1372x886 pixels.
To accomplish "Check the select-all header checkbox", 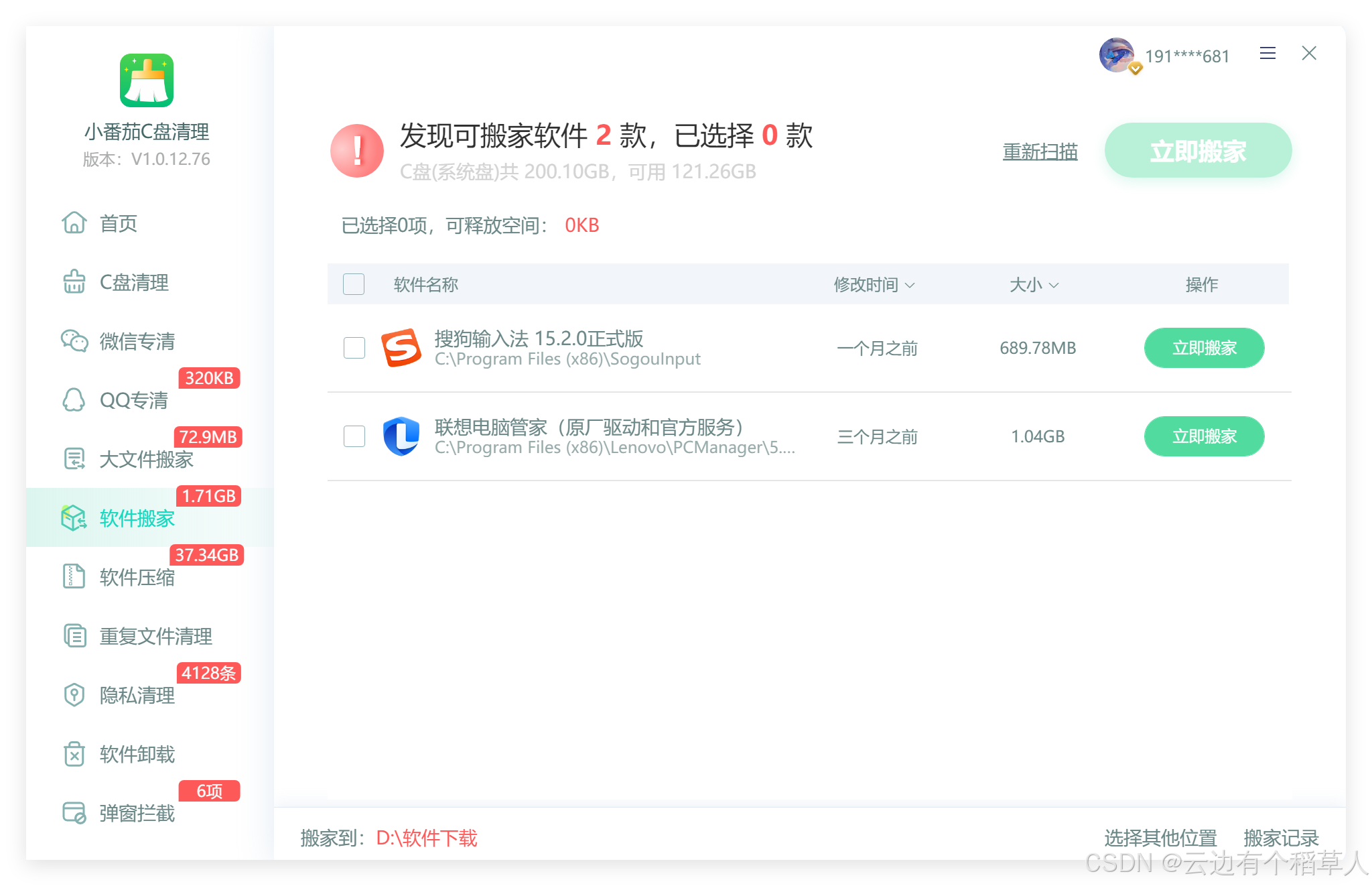I will point(354,284).
